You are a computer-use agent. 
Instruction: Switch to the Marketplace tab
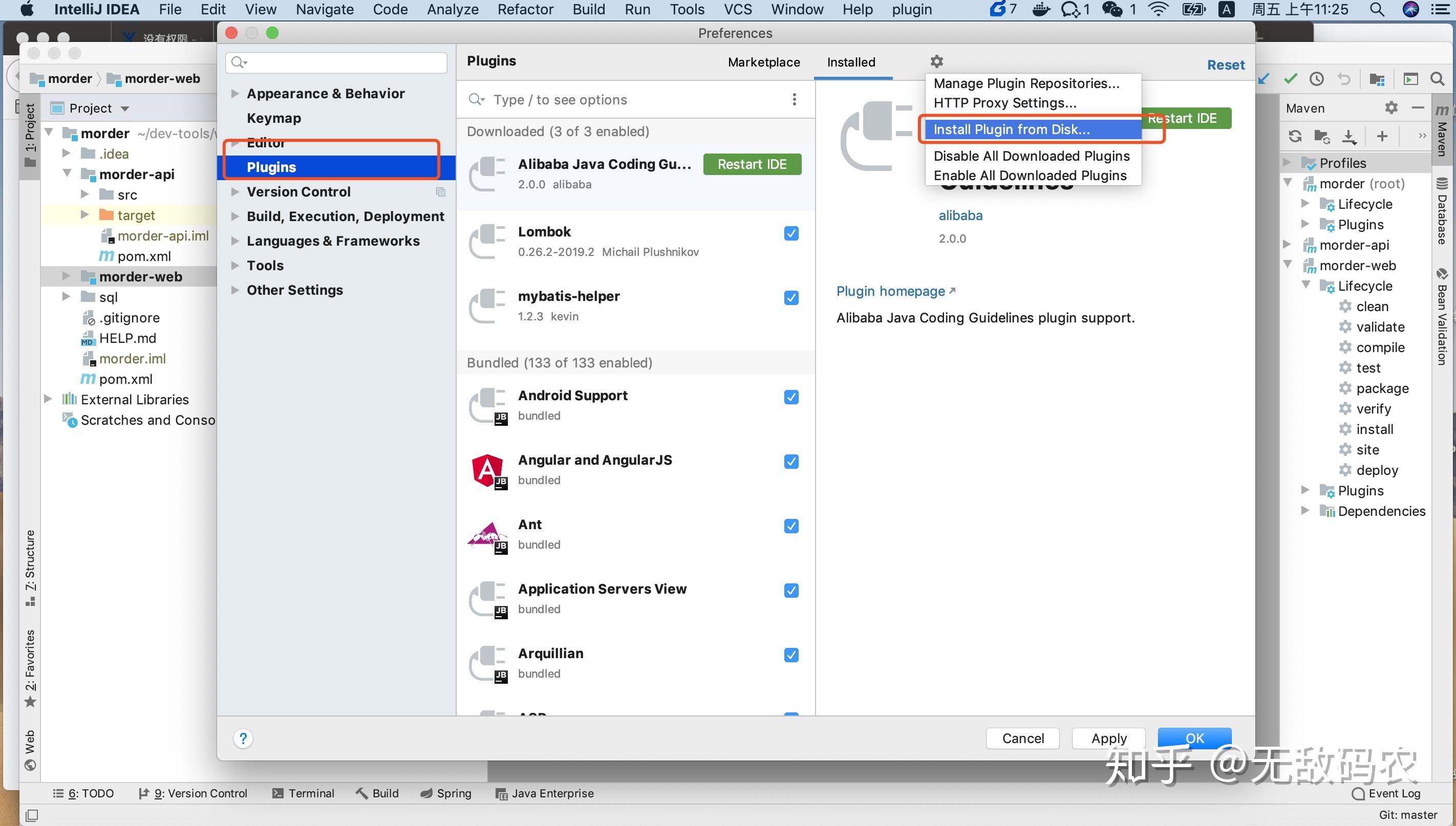[x=764, y=62]
